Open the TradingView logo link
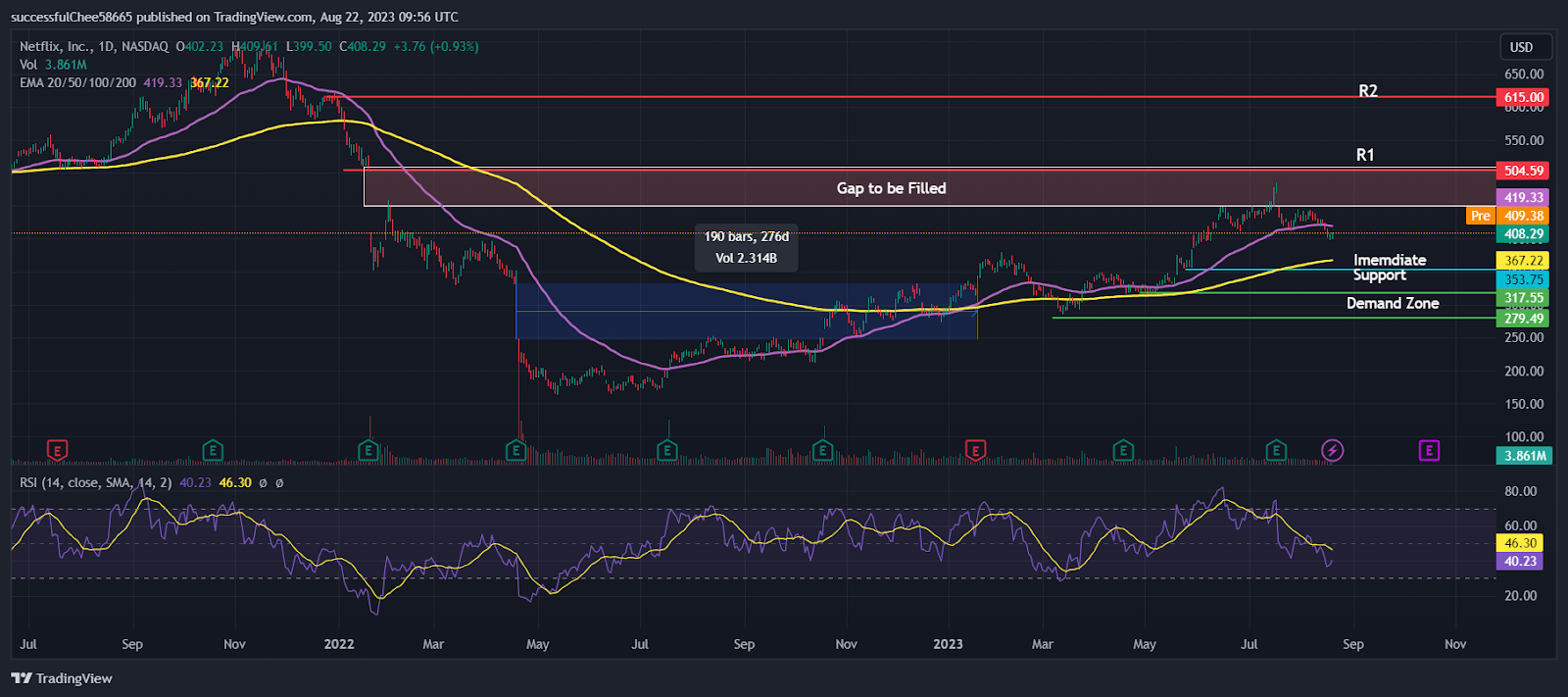Screen dimensions: 1568x697 (62, 678)
